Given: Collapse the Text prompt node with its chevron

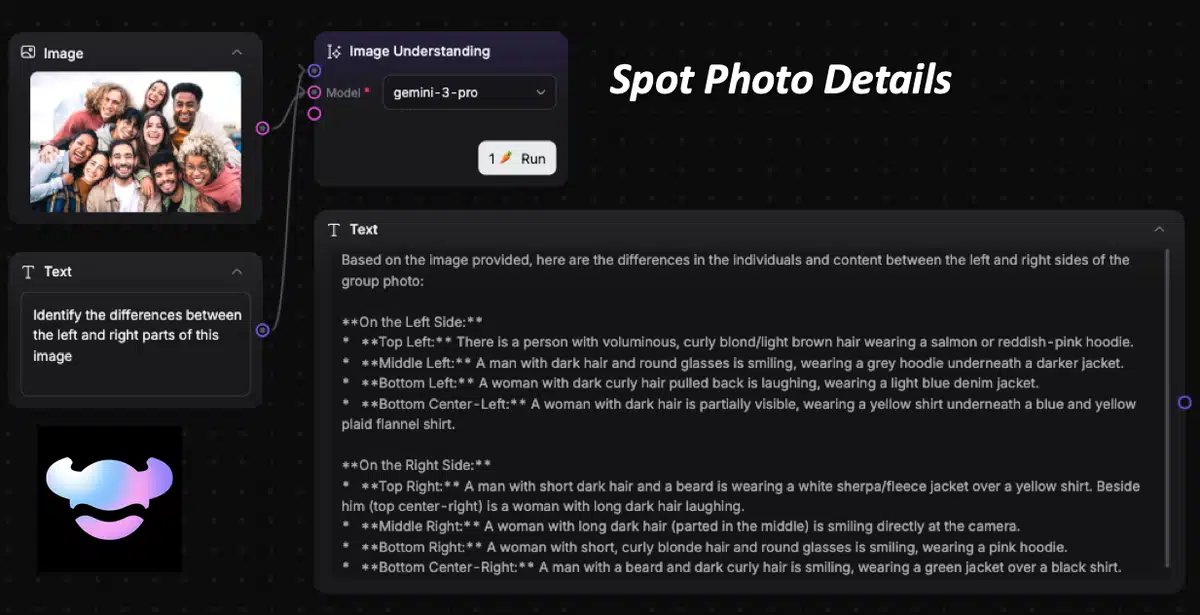Looking at the screenshot, I should [x=237, y=271].
